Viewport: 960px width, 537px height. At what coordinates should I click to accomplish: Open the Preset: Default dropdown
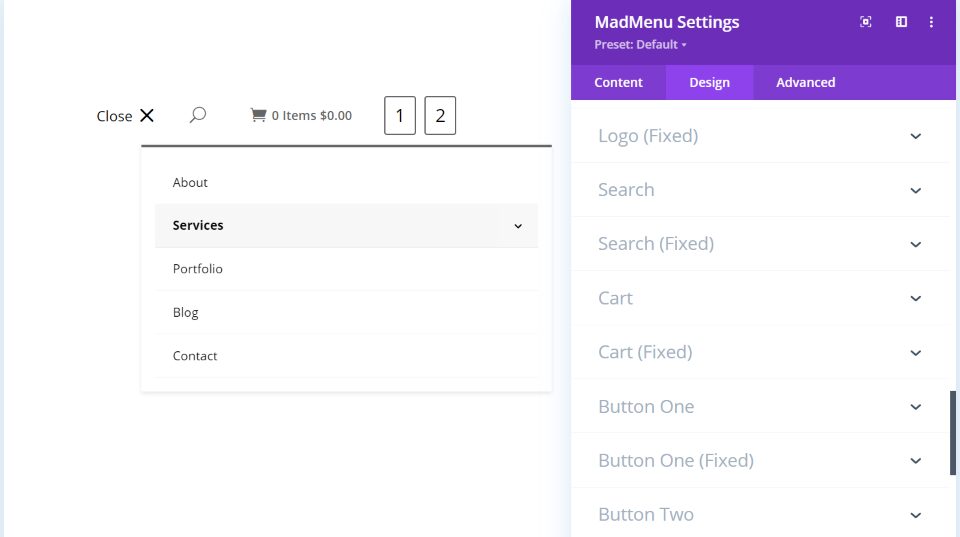tap(640, 45)
